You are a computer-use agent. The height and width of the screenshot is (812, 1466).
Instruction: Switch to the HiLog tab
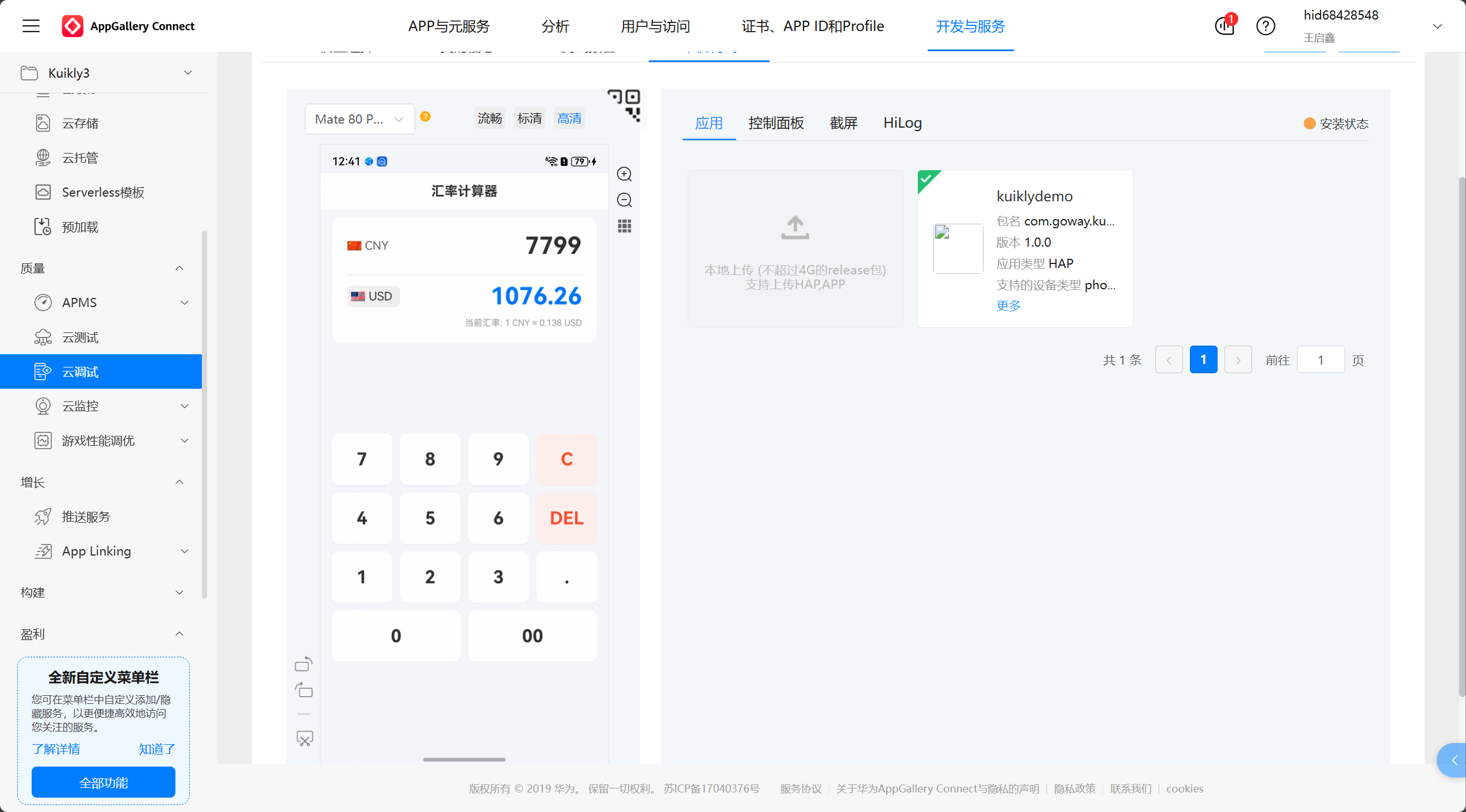coord(902,123)
